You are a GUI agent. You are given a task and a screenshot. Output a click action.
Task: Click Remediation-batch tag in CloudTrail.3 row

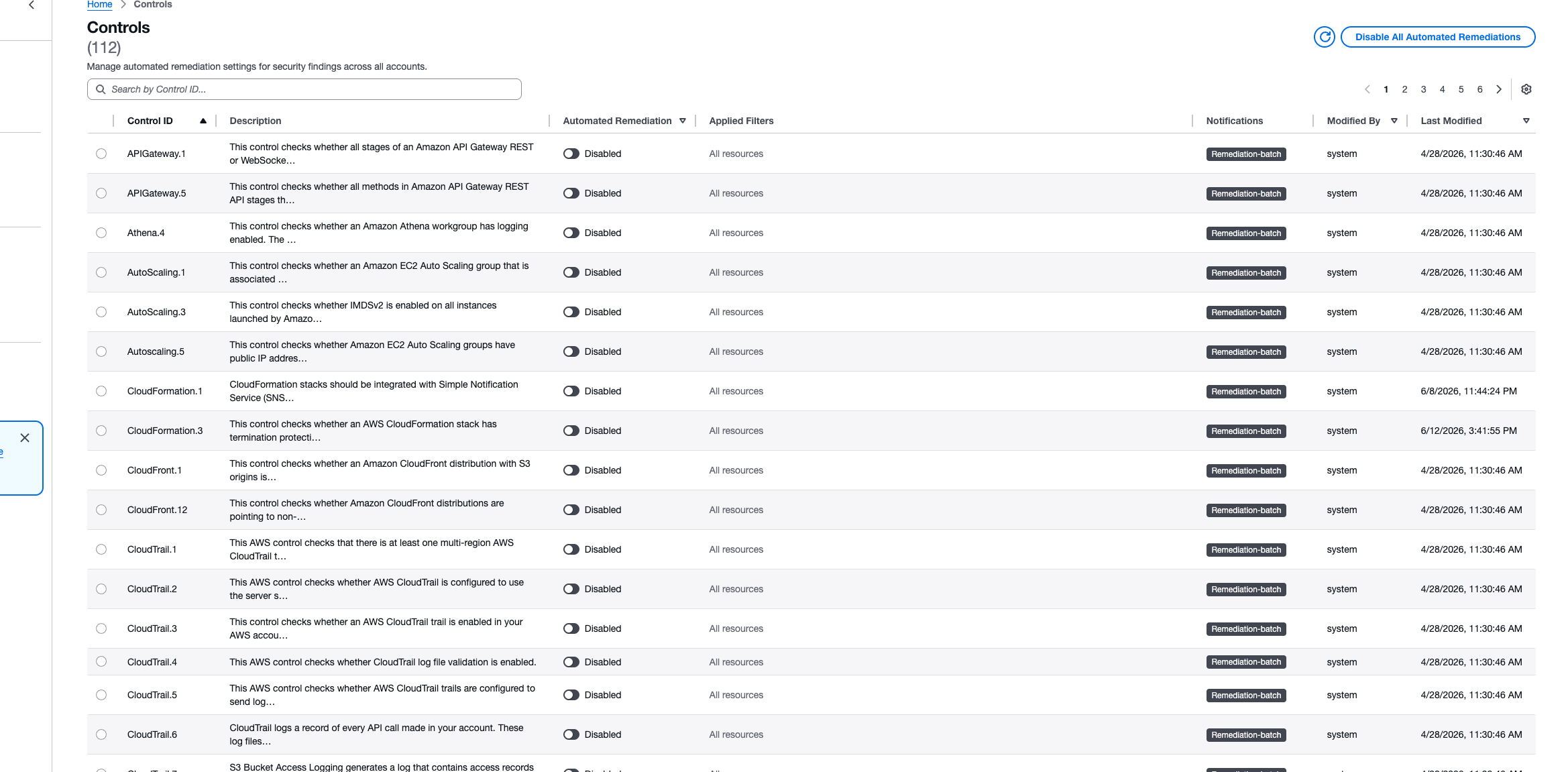pos(1246,629)
